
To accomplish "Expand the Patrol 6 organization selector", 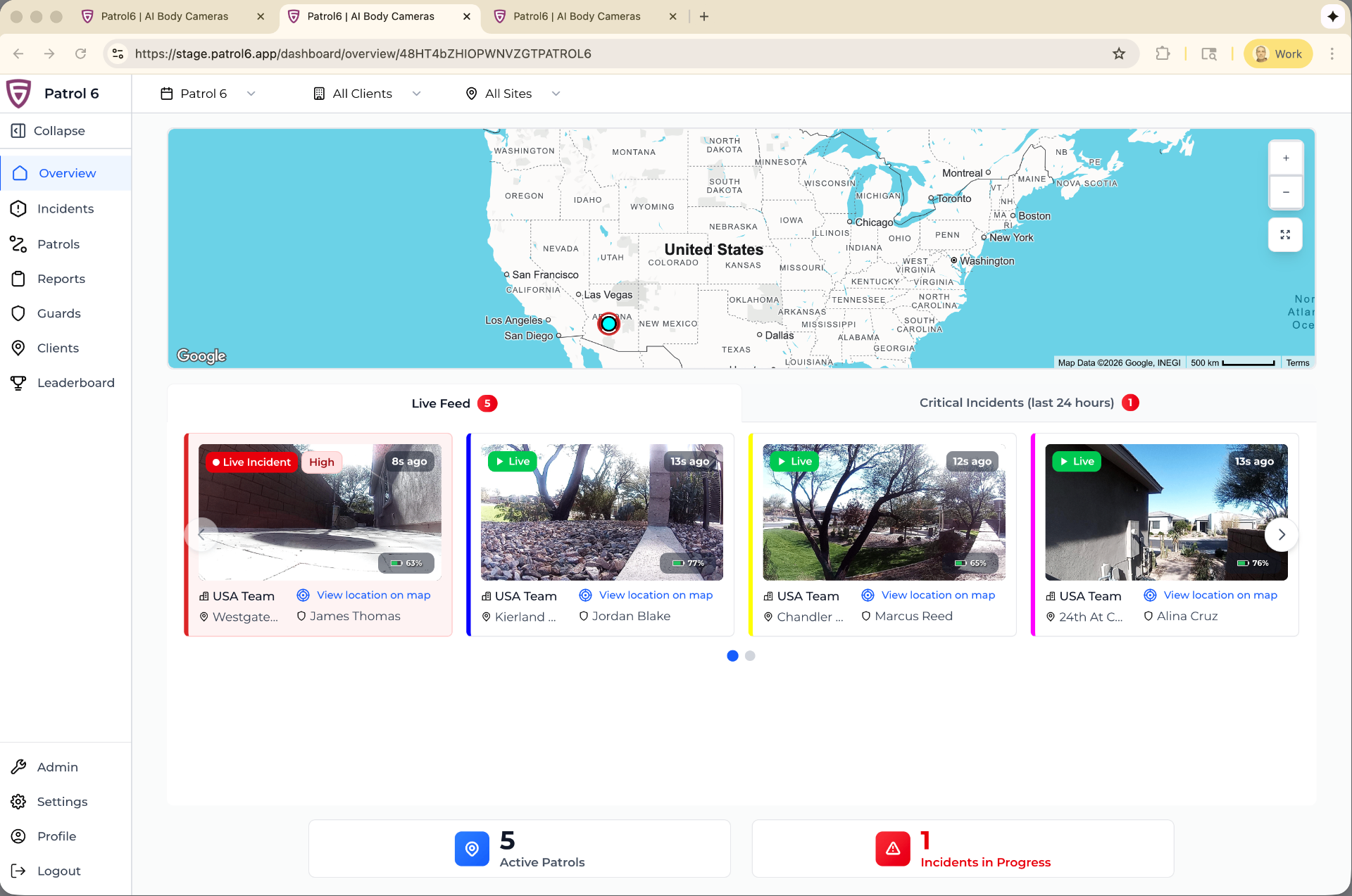I will tap(208, 93).
